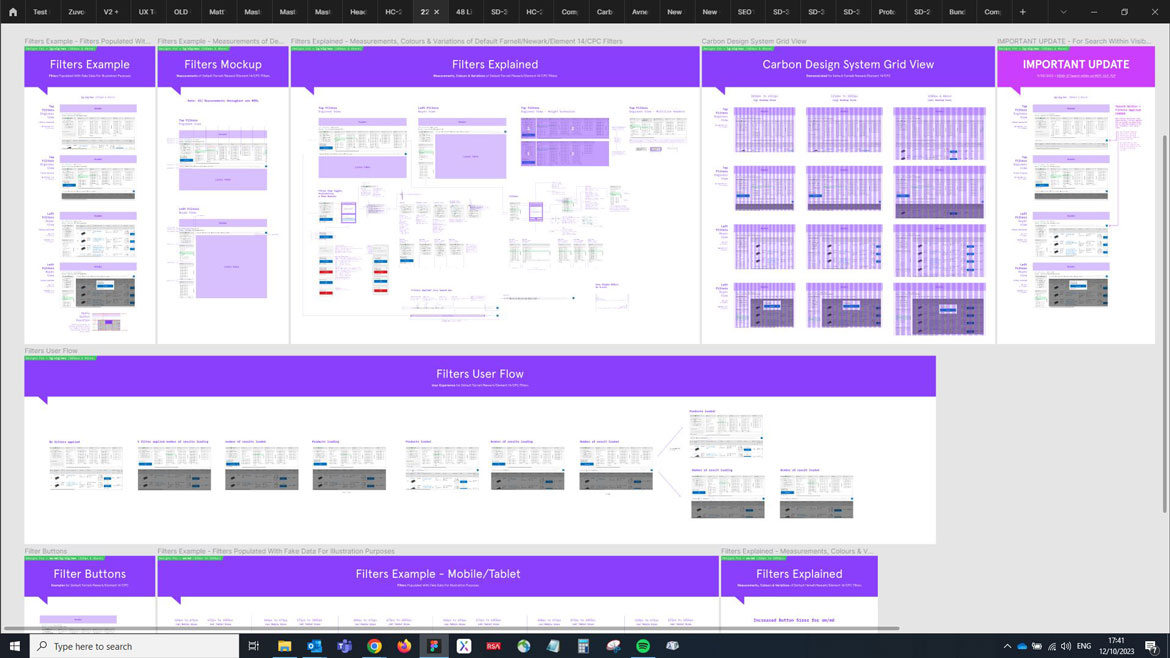Click the volume icon in the system tray
Image resolution: width=1170 pixels, height=658 pixels.
pyautogui.click(x=1066, y=645)
